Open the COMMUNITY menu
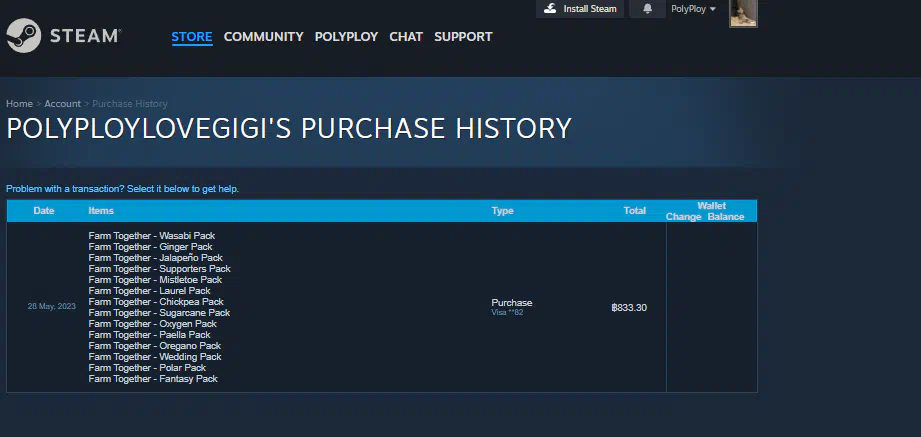 tap(263, 37)
